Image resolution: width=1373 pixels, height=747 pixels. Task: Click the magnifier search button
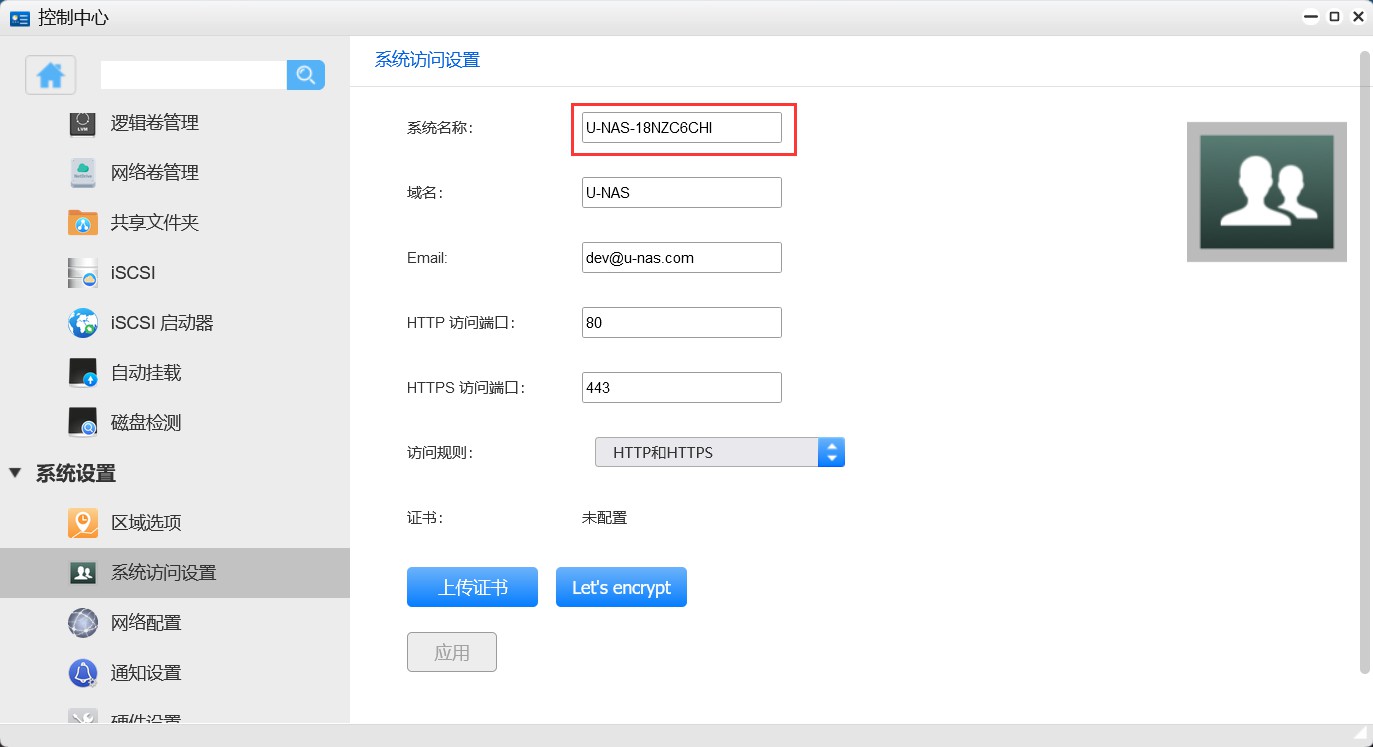pos(306,75)
